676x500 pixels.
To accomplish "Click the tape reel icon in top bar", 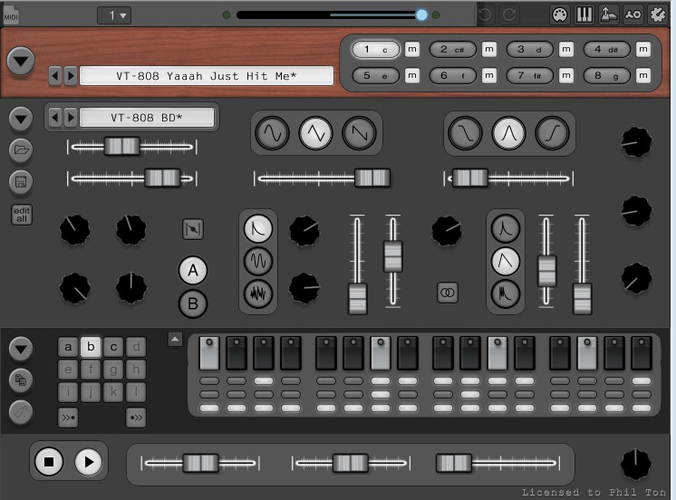I will pyautogui.click(x=633, y=15).
